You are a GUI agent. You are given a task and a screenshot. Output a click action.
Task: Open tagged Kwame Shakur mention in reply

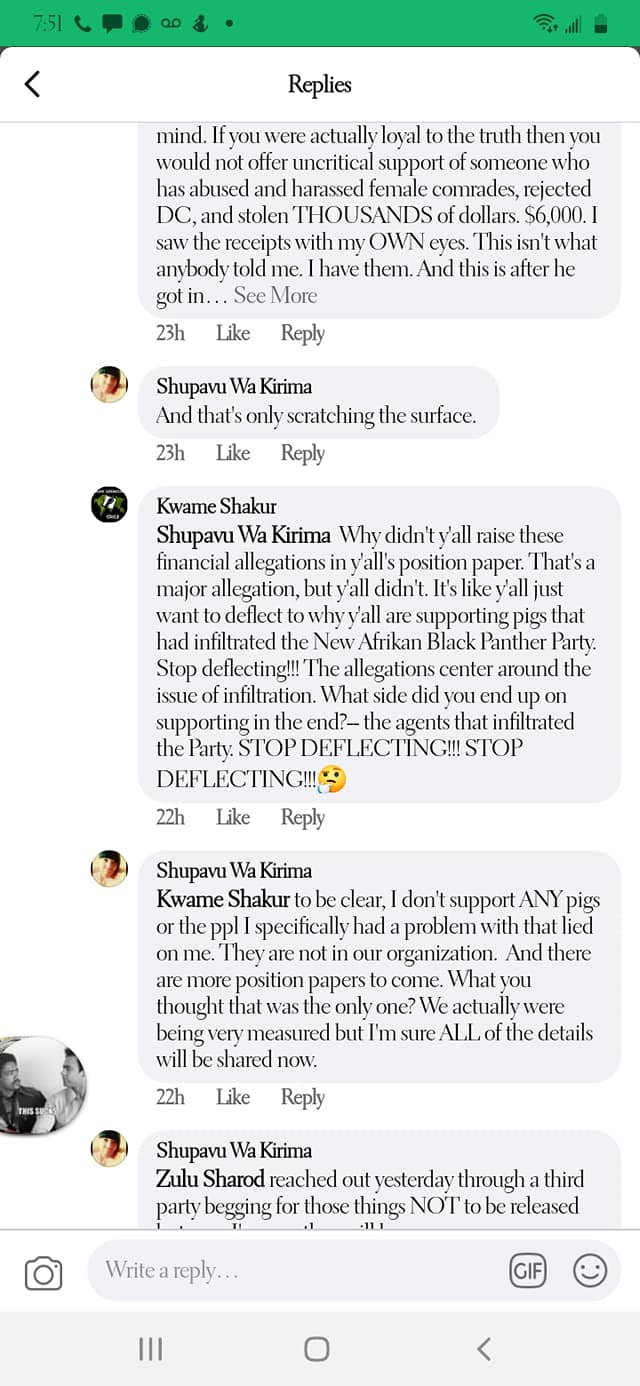pyautogui.click(x=223, y=899)
